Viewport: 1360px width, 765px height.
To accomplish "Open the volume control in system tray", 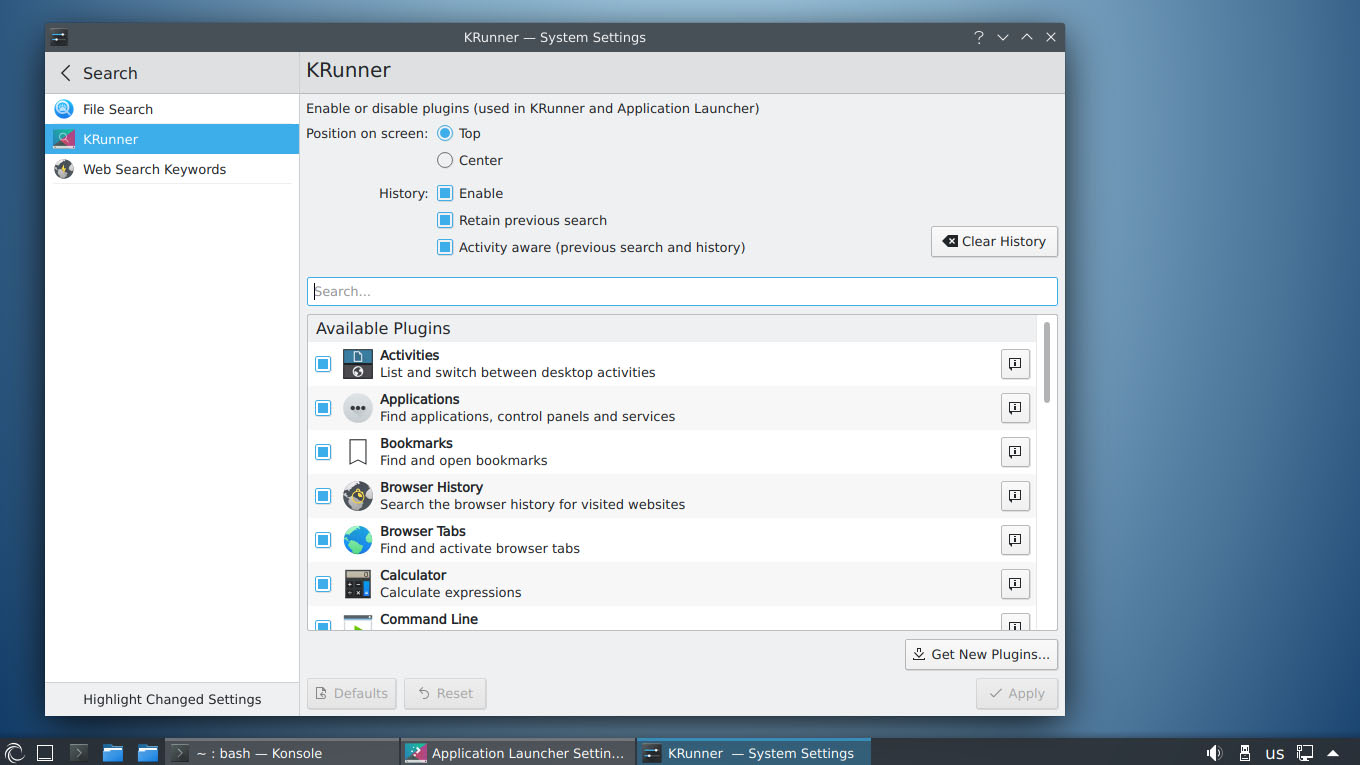I will (1214, 752).
